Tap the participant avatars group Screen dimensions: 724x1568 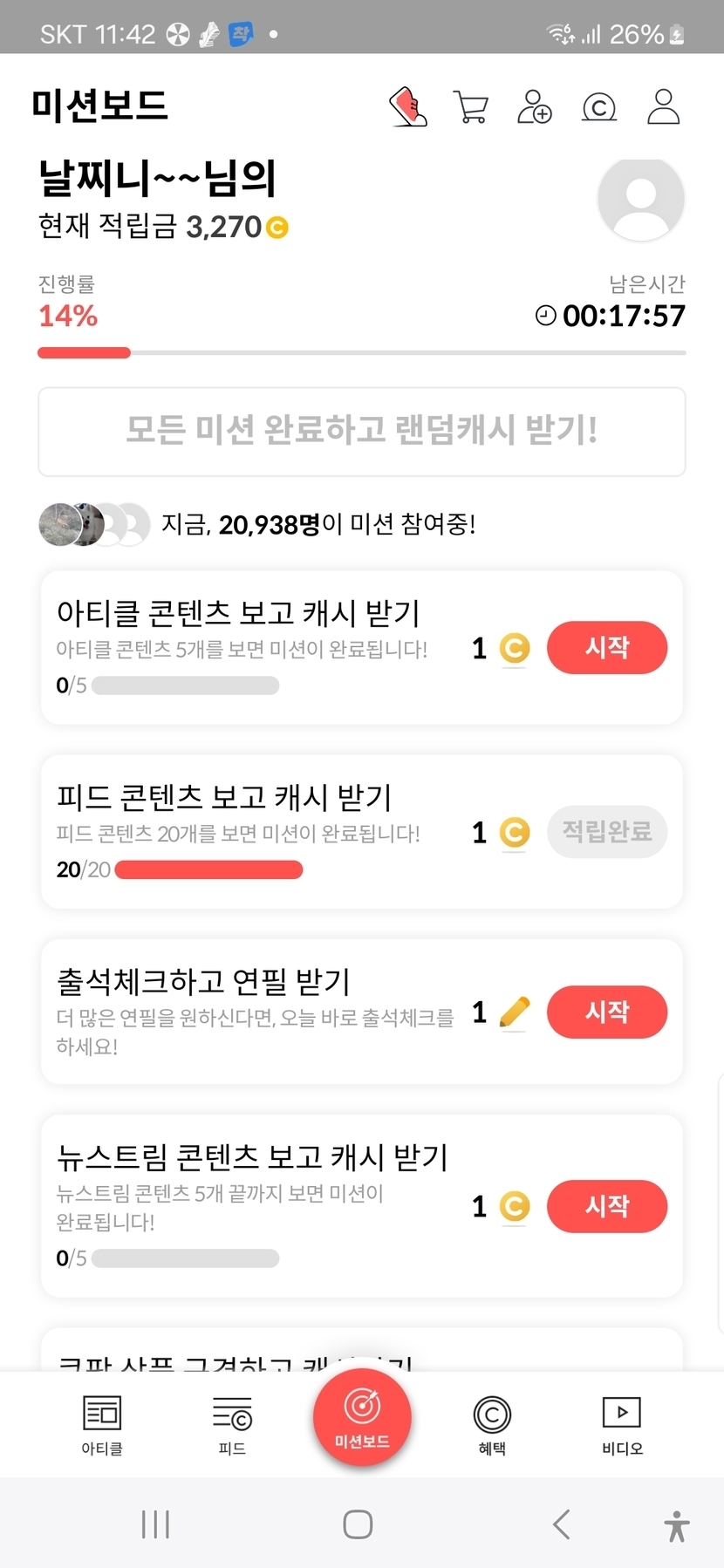94,524
